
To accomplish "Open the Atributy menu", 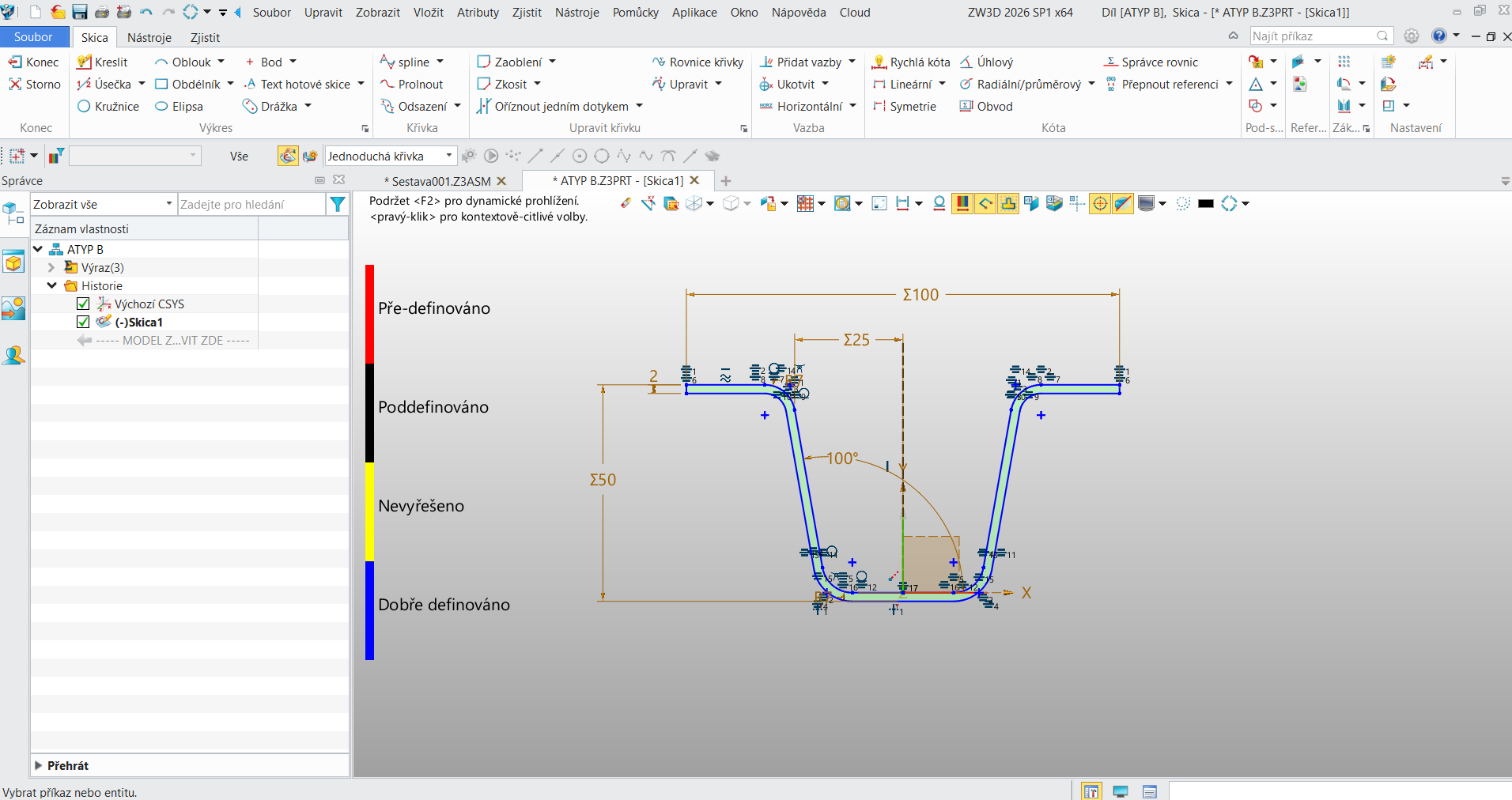I will click(x=478, y=12).
